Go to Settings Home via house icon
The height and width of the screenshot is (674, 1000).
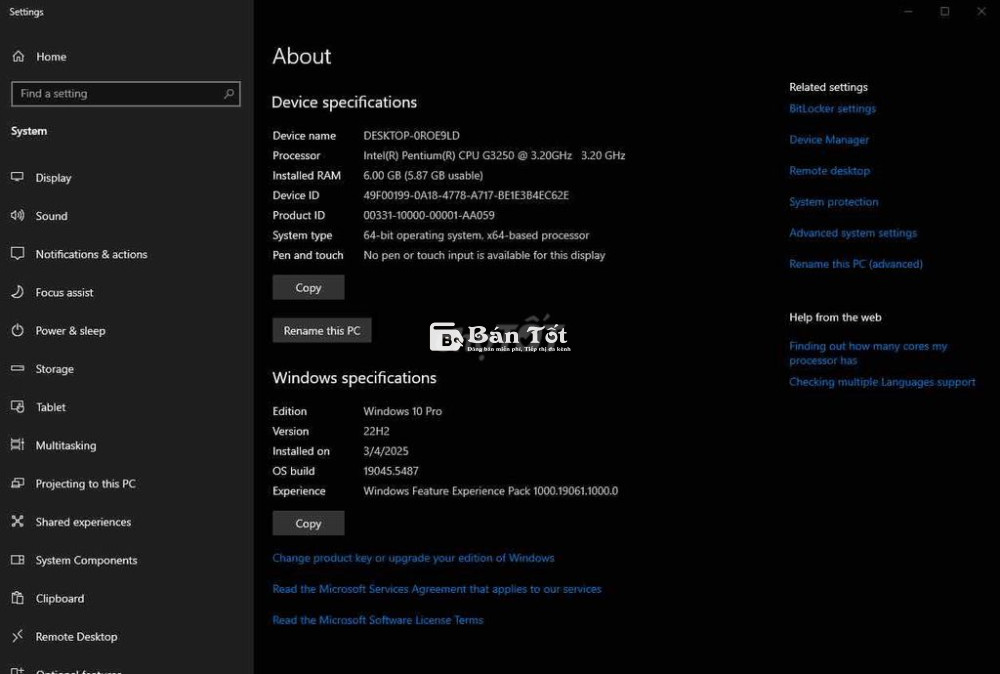[18, 56]
